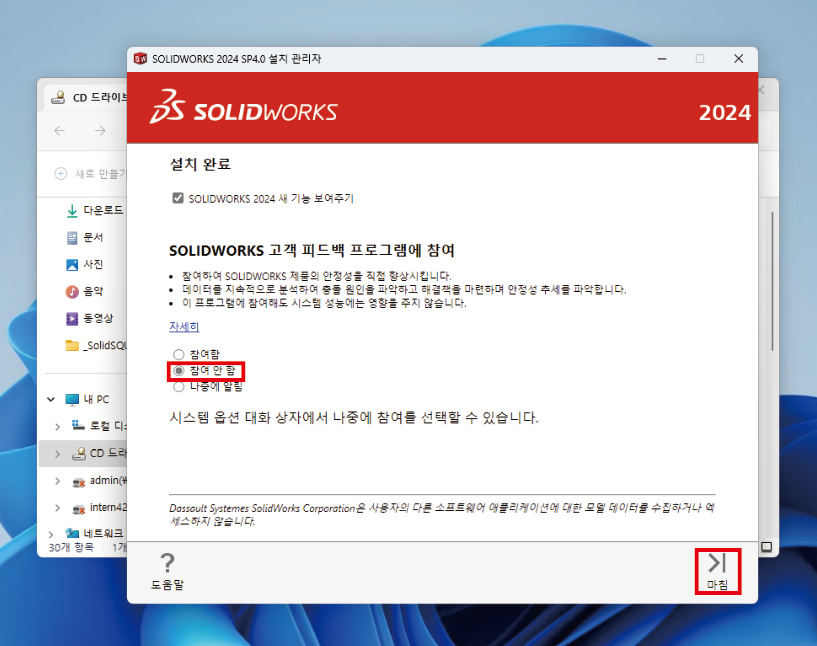Uncheck SOLIDWORKS 2024 새 기능 보여주기 checkbox
The height and width of the screenshot is (646, 817).
point(178,198)
